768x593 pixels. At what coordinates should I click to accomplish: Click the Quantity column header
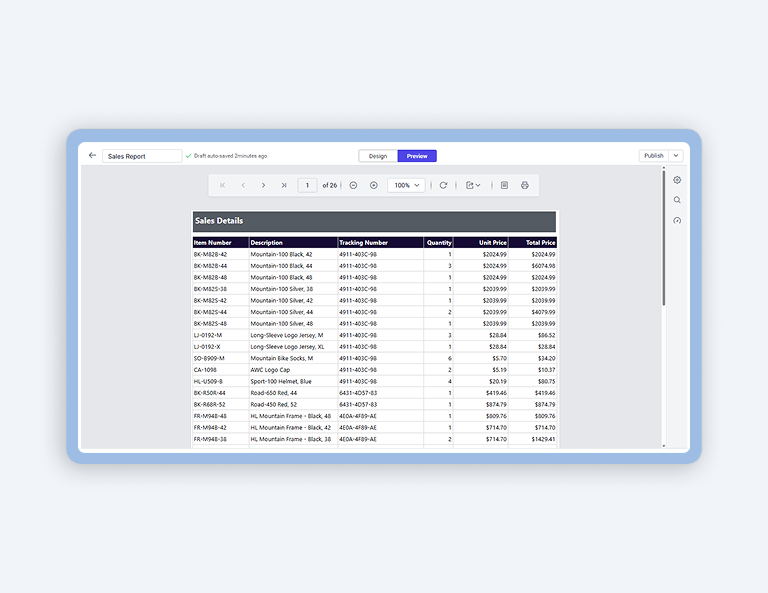[x=439, y=242]
